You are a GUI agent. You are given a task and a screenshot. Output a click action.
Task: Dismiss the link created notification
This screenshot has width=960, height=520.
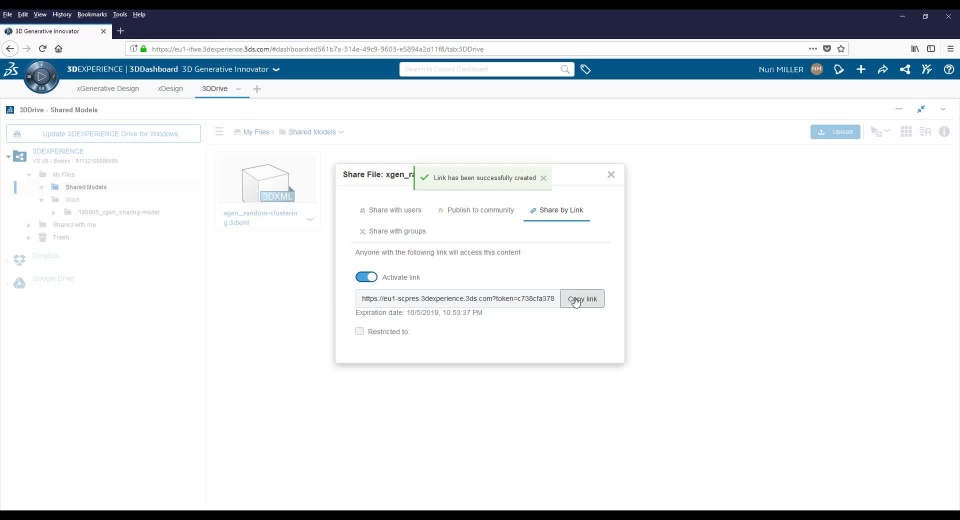(x=544, y=178)
